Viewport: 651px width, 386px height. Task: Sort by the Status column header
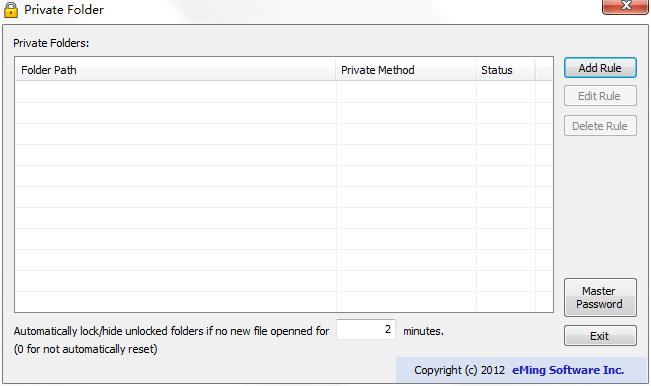tap(506, 70)
